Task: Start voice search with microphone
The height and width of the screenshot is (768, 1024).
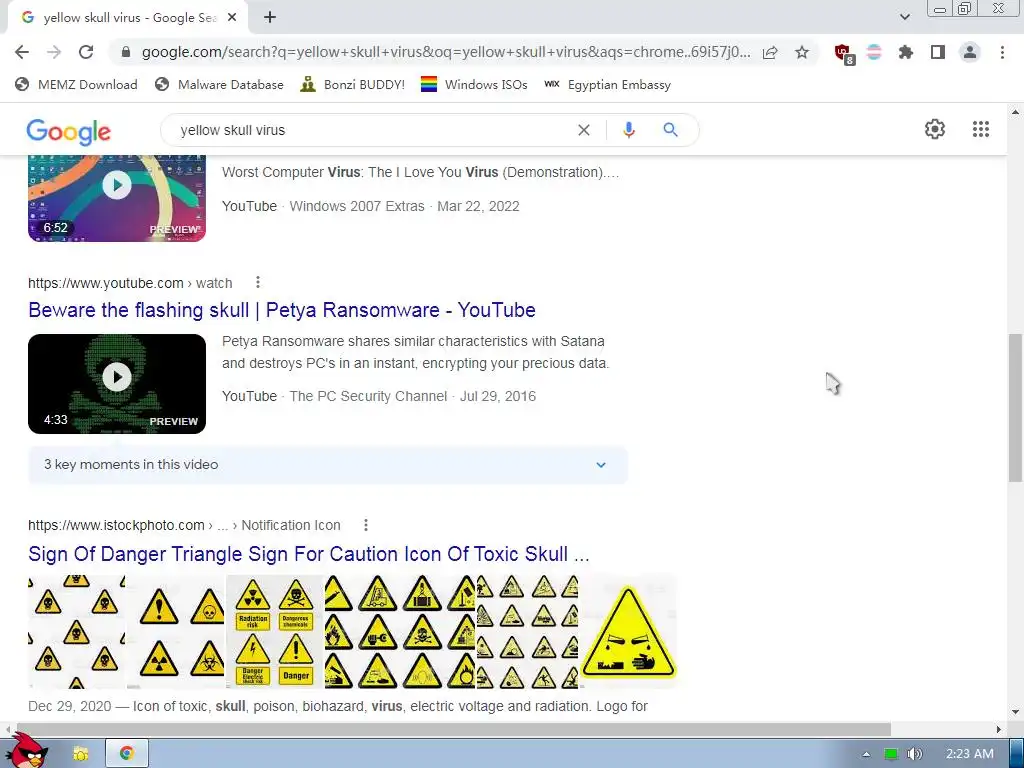Action: 629,130
